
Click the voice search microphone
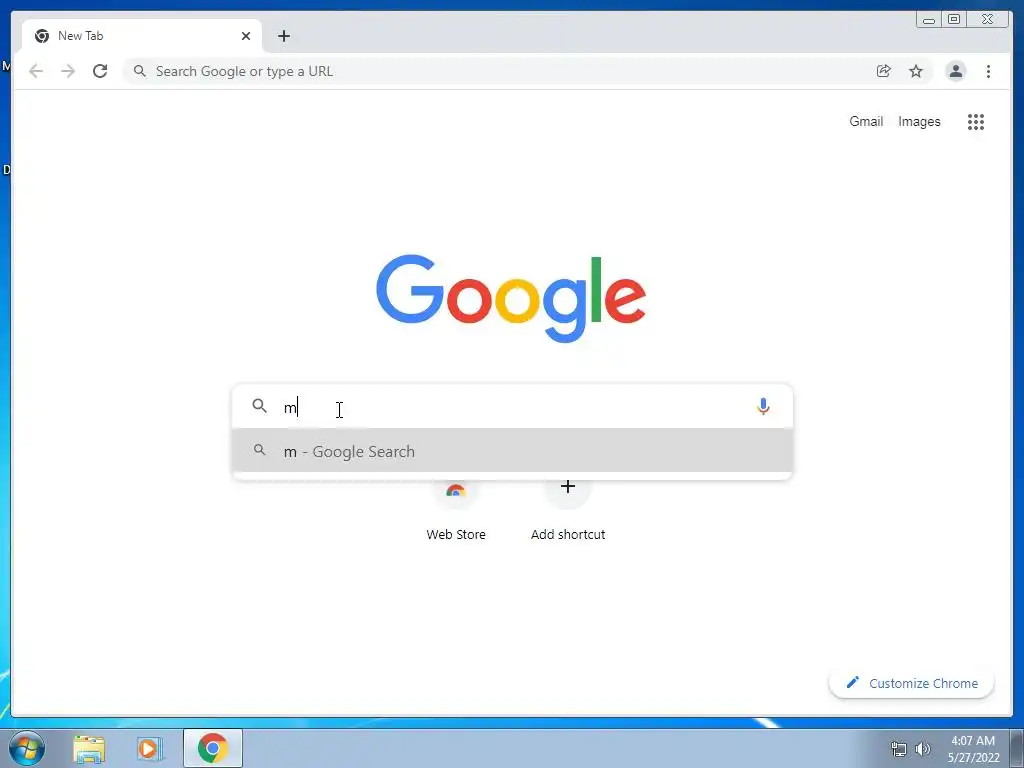[763, 406]
